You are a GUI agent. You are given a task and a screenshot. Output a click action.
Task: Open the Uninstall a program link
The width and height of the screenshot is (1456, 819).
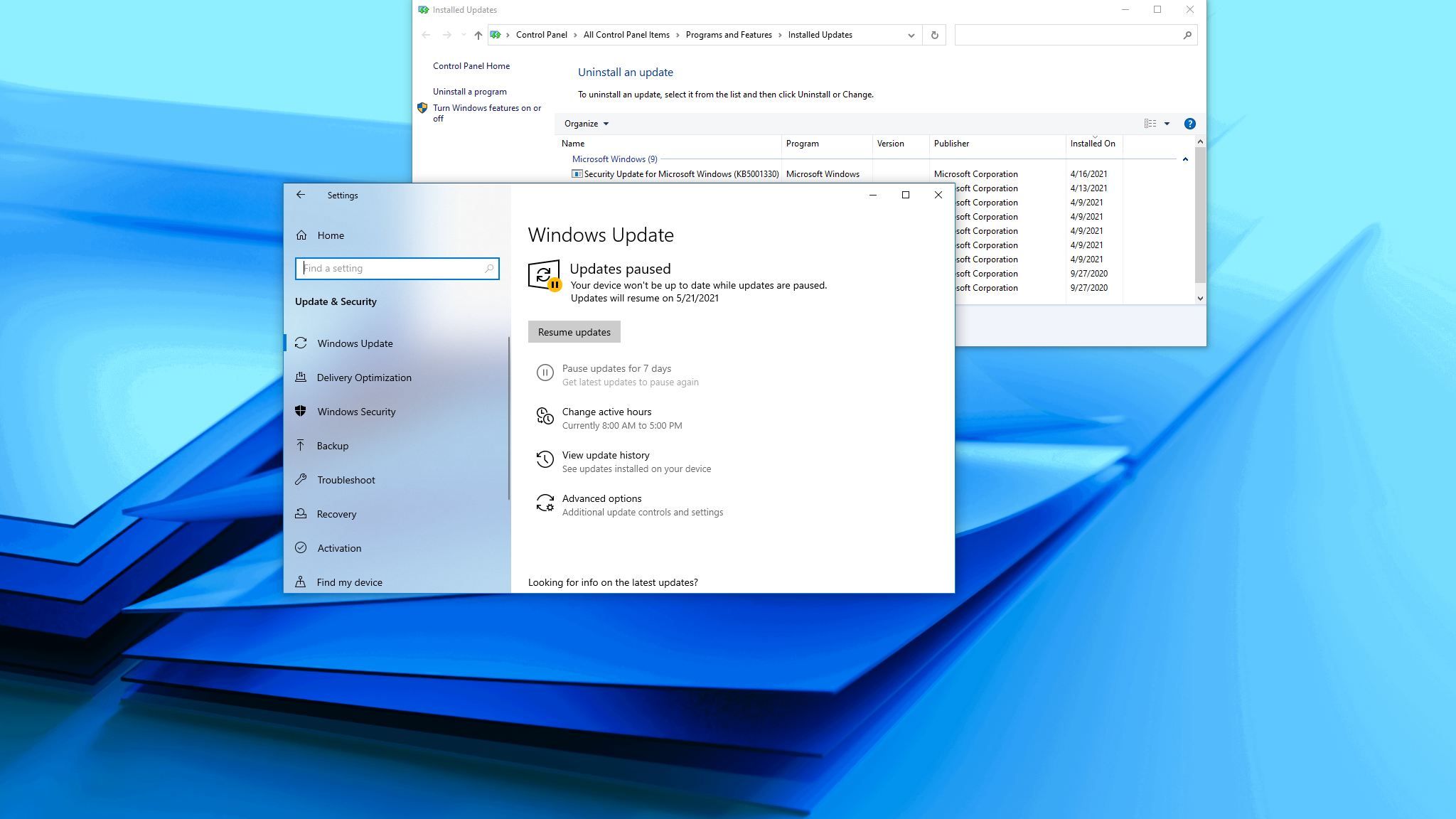click(x=470, y=92)
